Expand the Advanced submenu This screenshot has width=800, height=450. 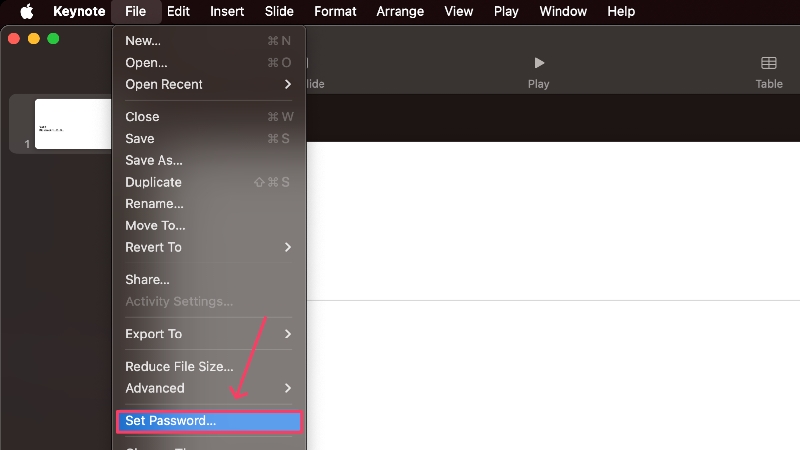[209, 388]
